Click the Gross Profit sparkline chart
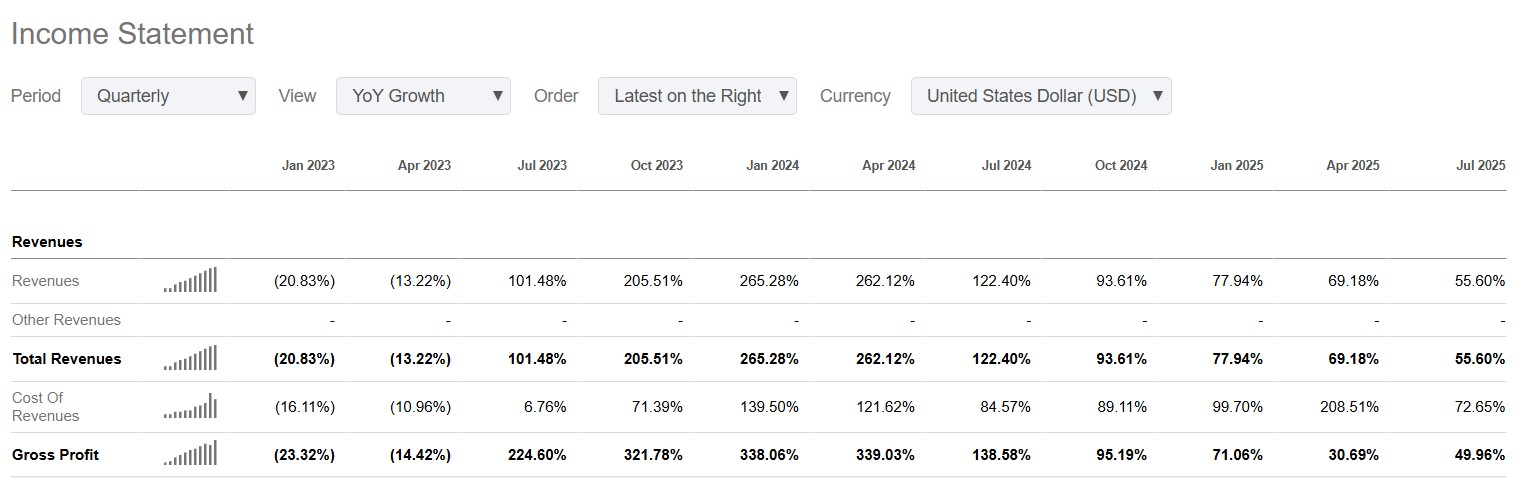 pyautogui.click(x=190, y=455)
